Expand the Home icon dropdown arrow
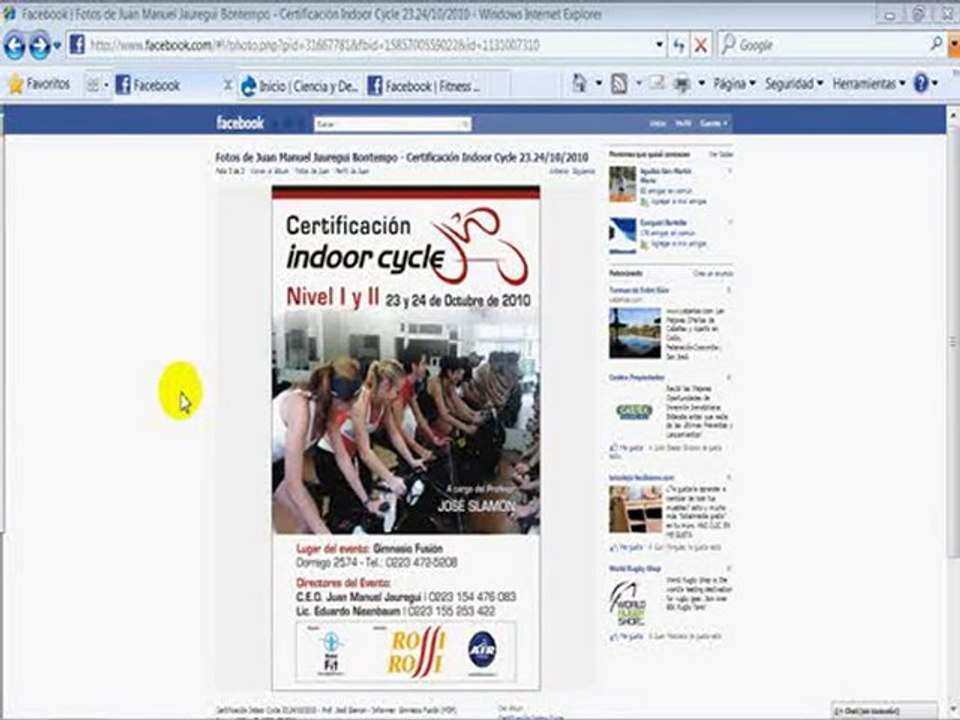 point(599,83)
